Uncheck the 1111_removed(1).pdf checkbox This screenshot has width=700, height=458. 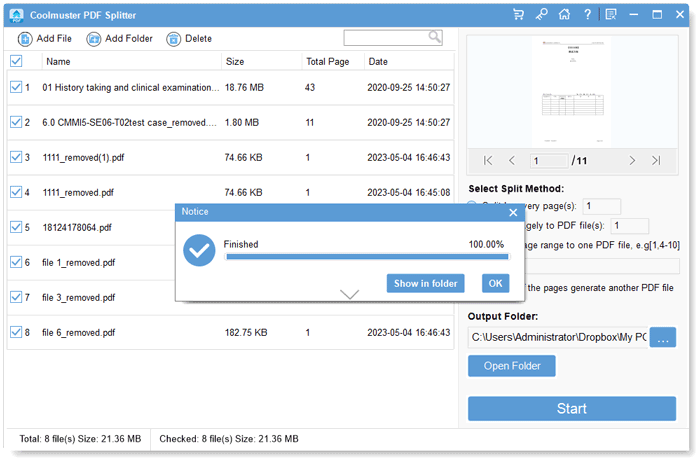pos(16,157)
